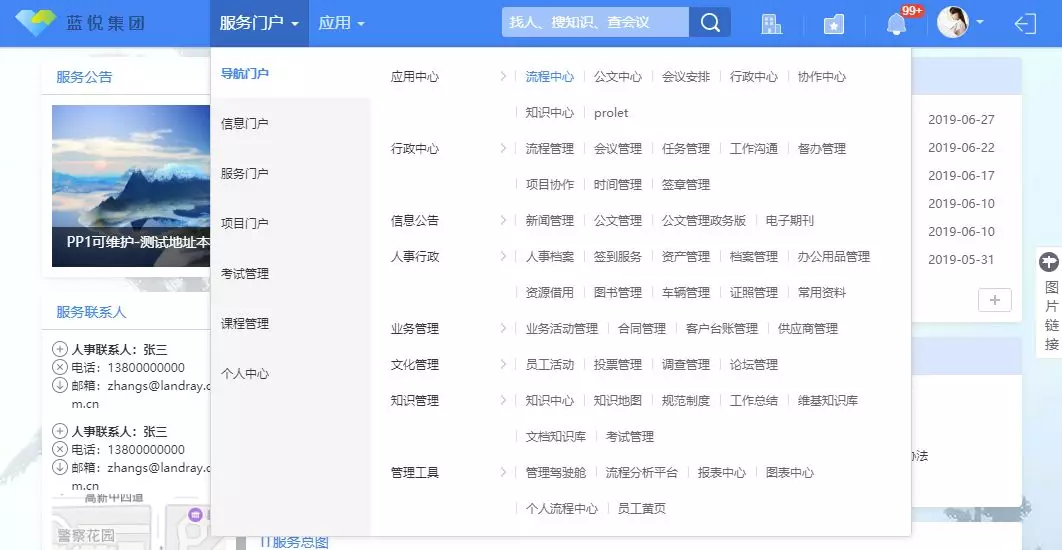Image resolution: width=1062 pixels, height=550 pixels.
Task: Open the 员工黄页 link
Action: pos(641,508)
